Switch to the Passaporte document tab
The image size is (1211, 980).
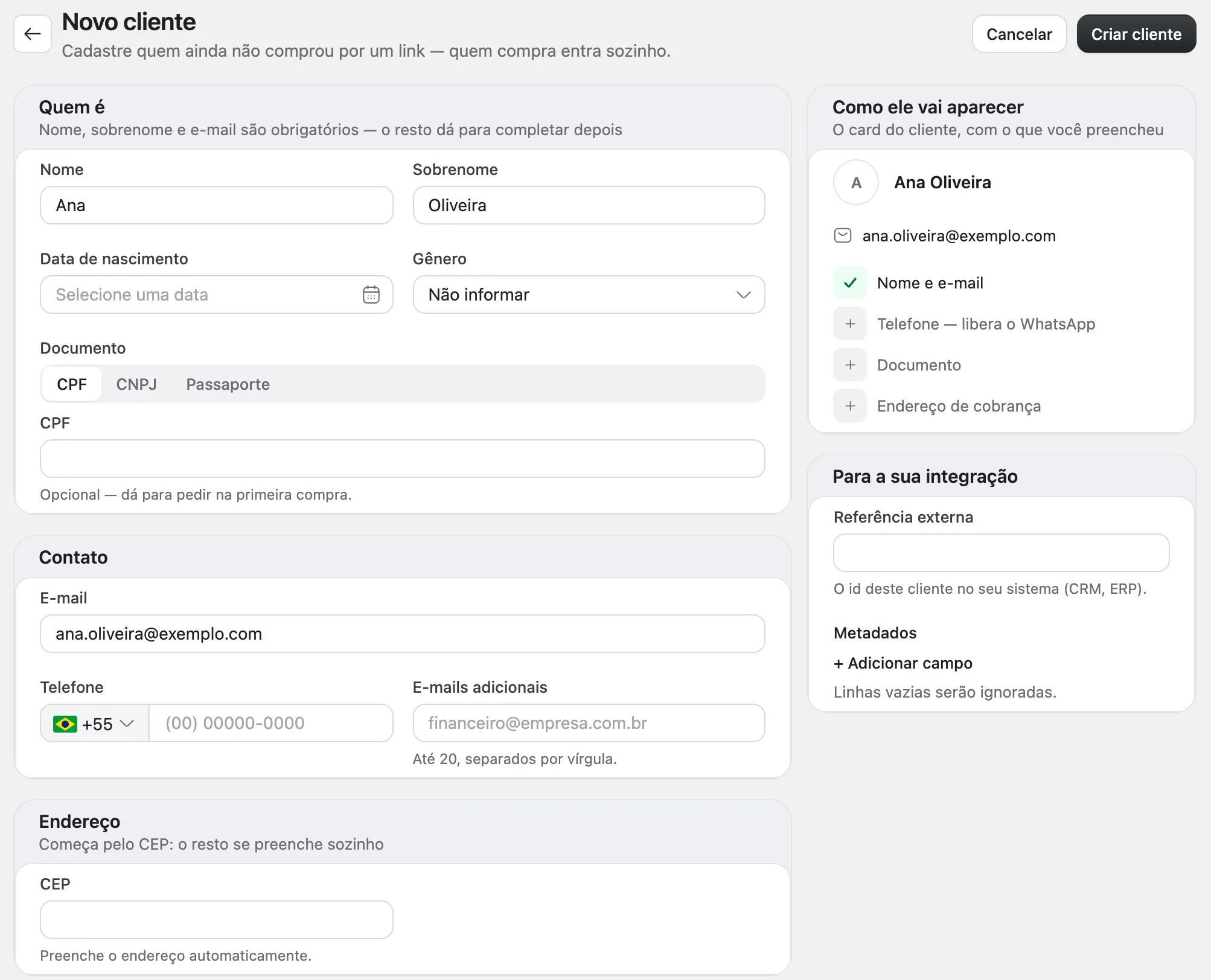[x=228, y=384]
